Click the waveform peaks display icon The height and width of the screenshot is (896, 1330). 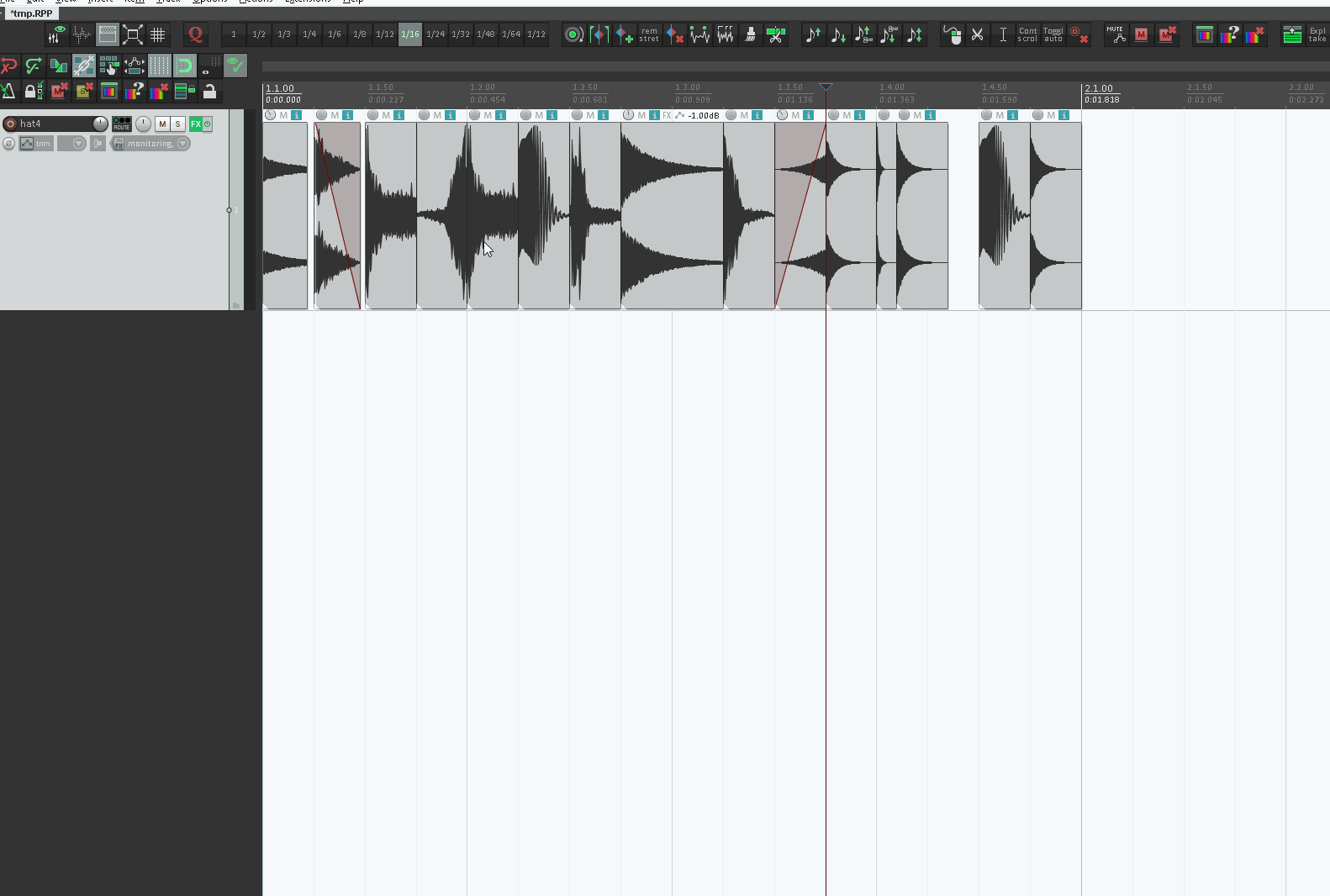pos(82,34)
